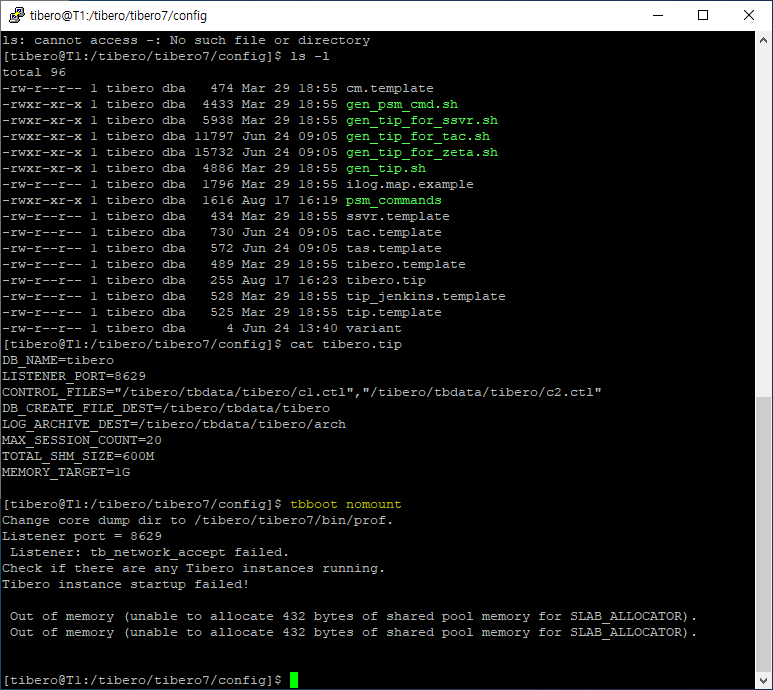Click the 'Jun 24 13:40' timestamp
The image size is (773, 690).
[x=290, y=329]
